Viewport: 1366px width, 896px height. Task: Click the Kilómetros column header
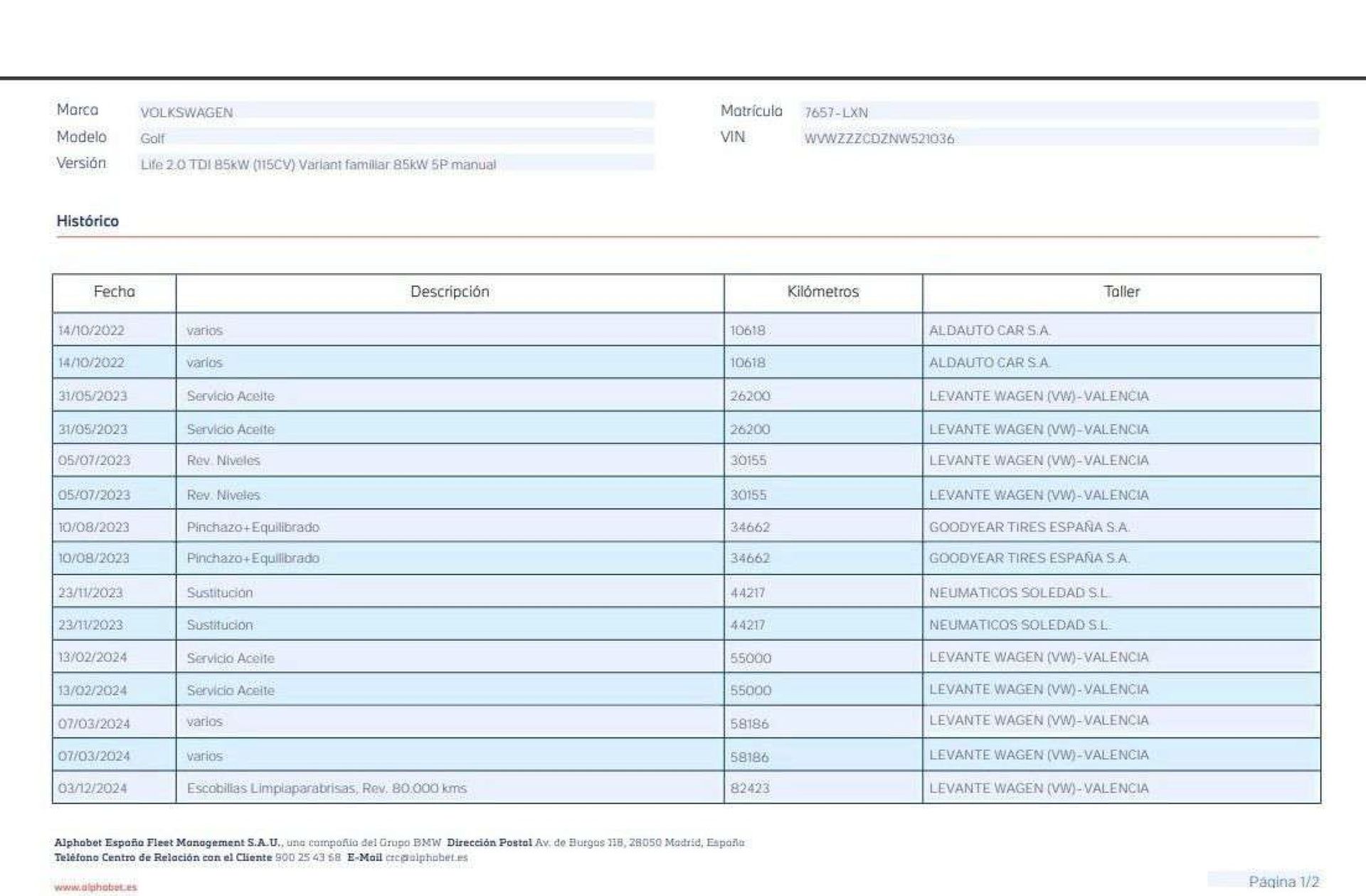[x=823, y=292]
